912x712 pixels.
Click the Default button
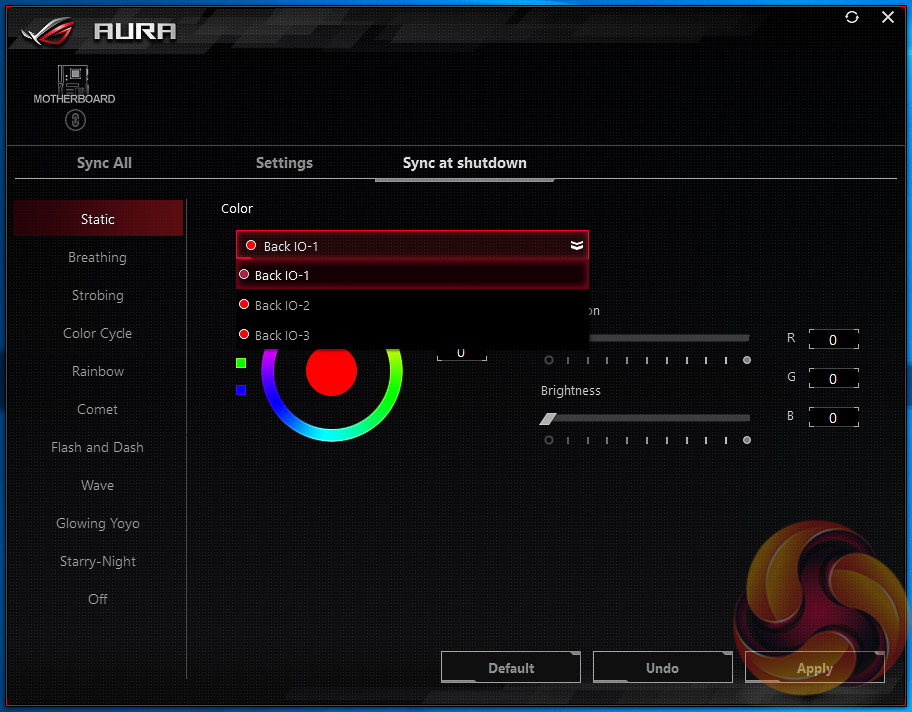511,667
